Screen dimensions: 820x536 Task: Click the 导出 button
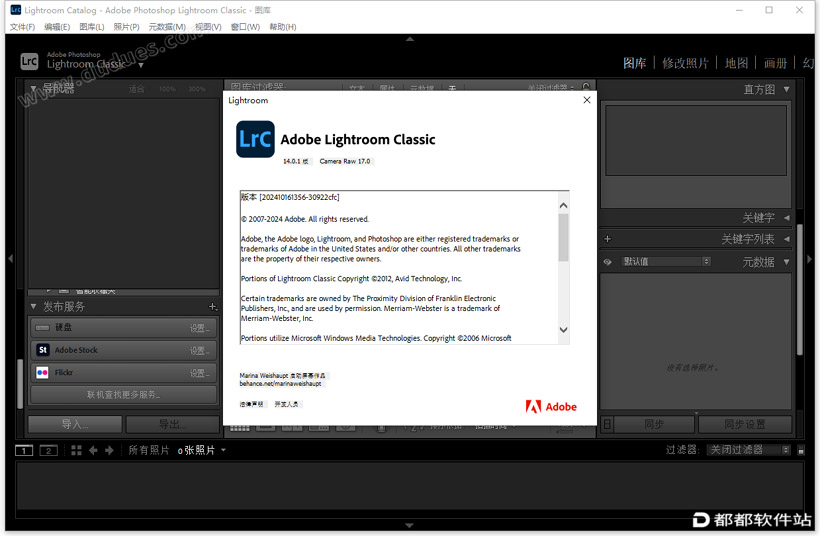173,424
